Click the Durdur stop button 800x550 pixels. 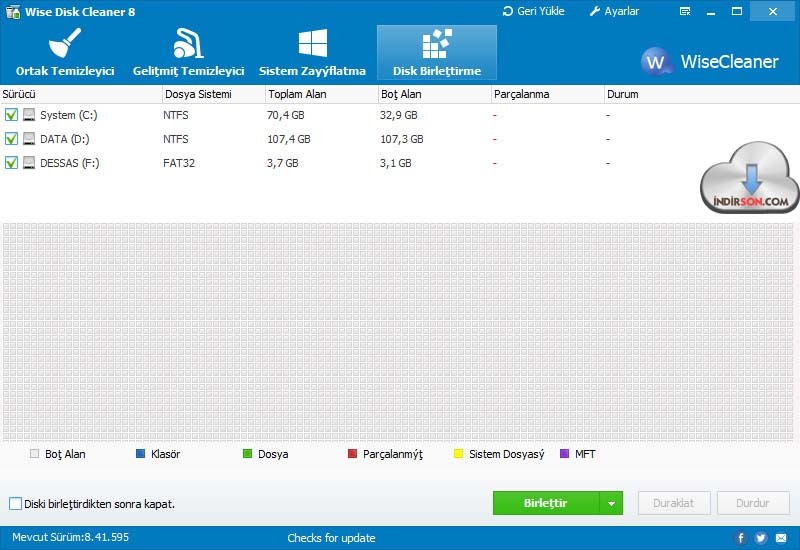pyautogui.click(x=753, y=503)
